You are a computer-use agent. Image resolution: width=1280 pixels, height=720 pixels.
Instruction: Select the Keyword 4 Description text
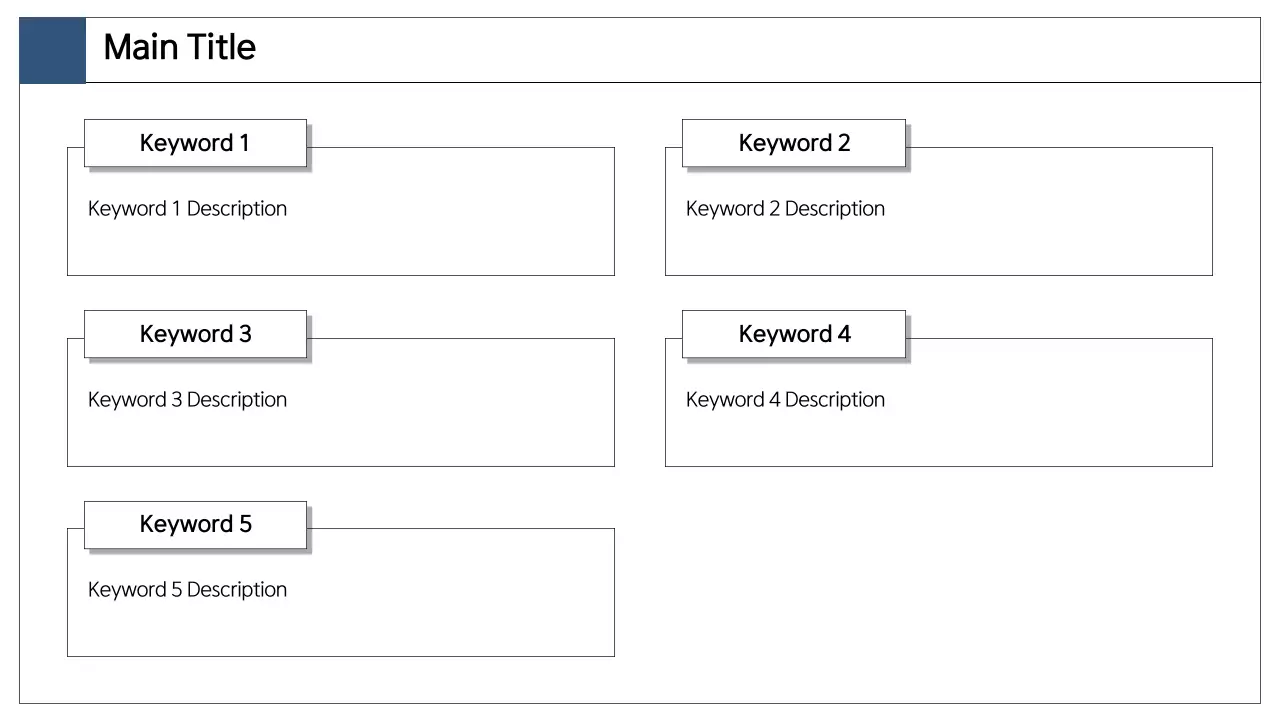coord(785,400)
